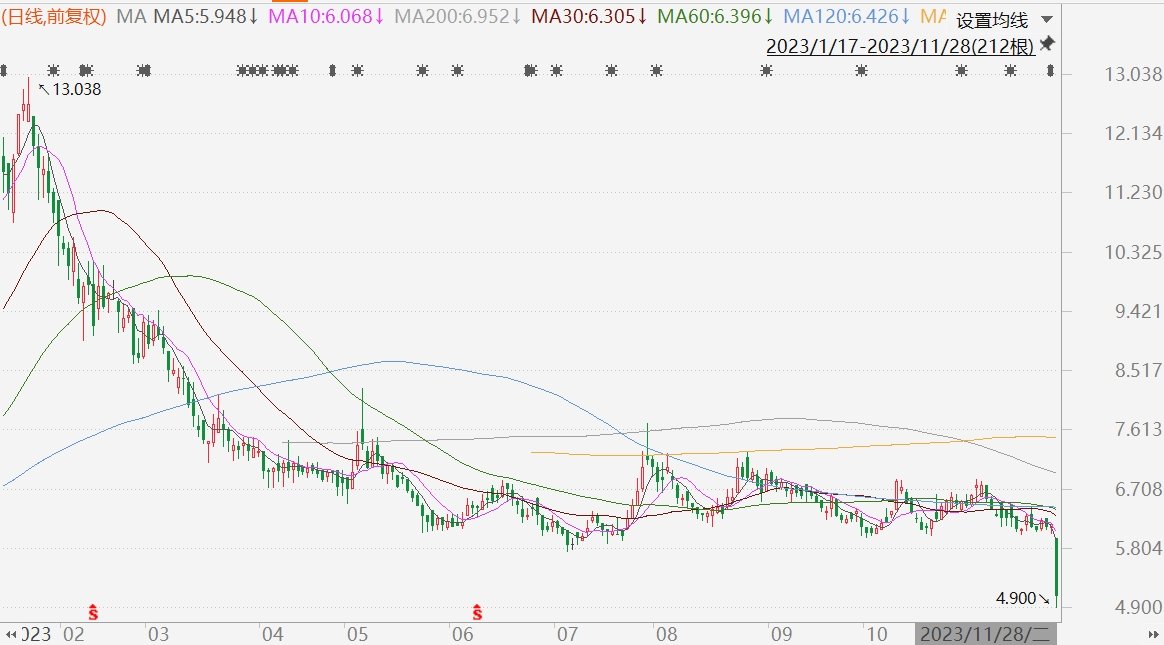Click the 设置均线 settings text
Image resolution: width=1164 pixels, height=645 pixels.
(992, 20)
